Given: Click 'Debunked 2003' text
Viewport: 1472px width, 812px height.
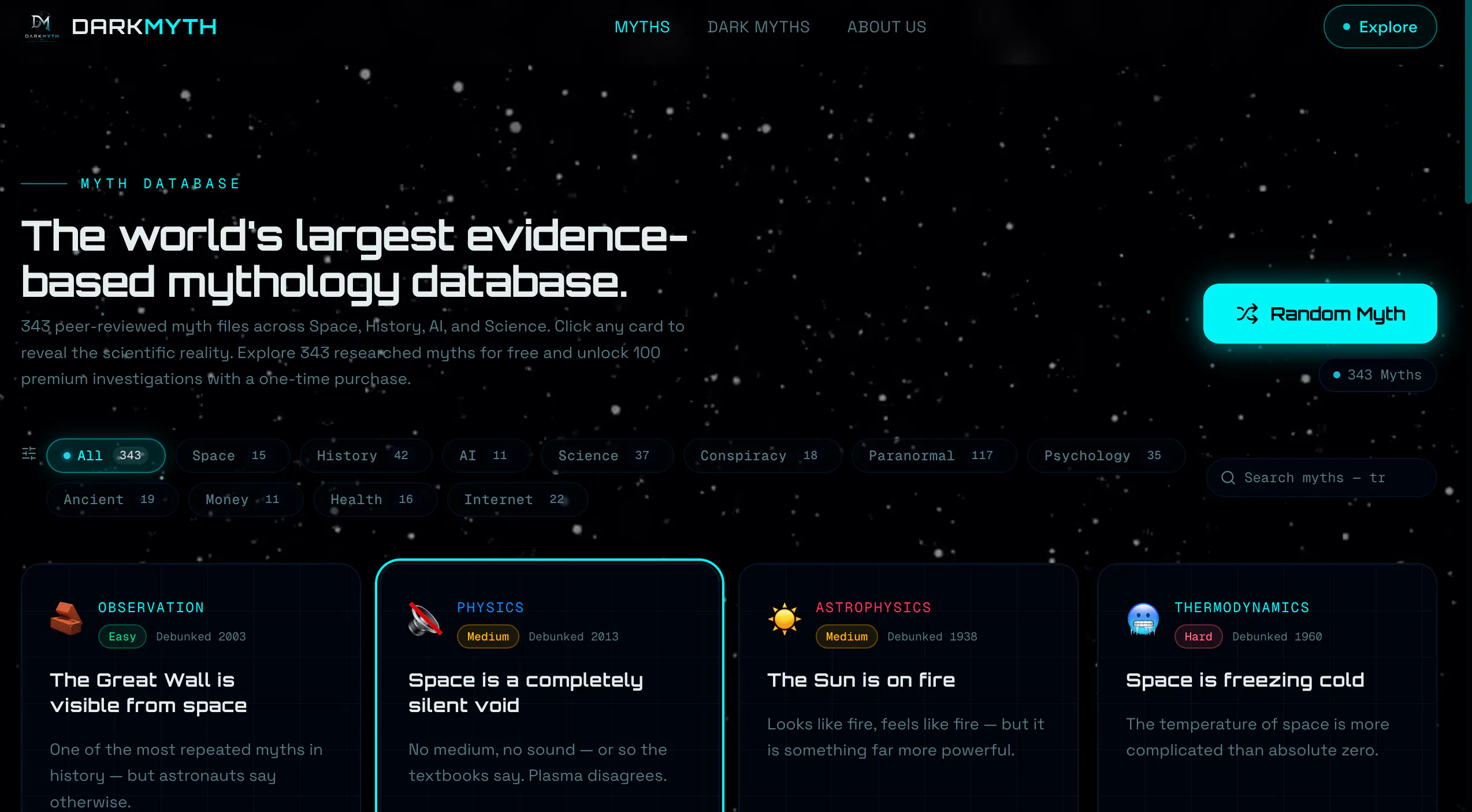Looking at the screenshot, I should [201, 636].
